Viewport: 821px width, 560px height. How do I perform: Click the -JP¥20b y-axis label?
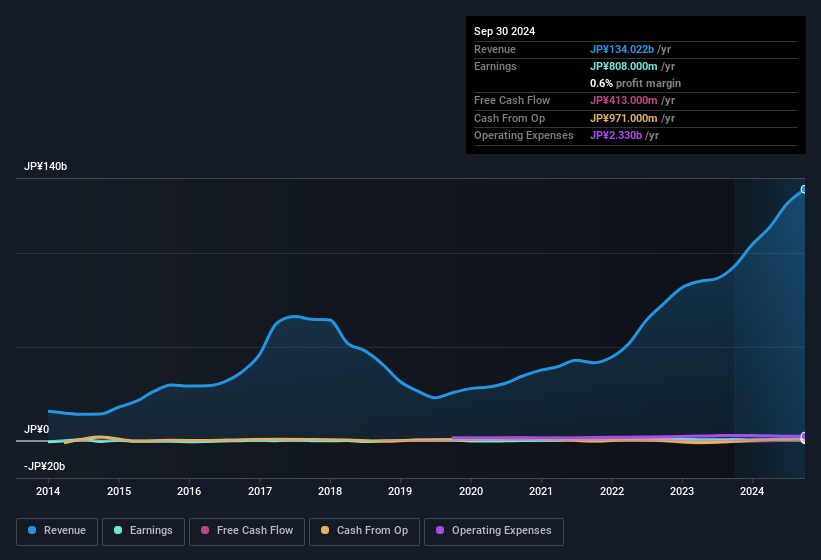(45, 466)
